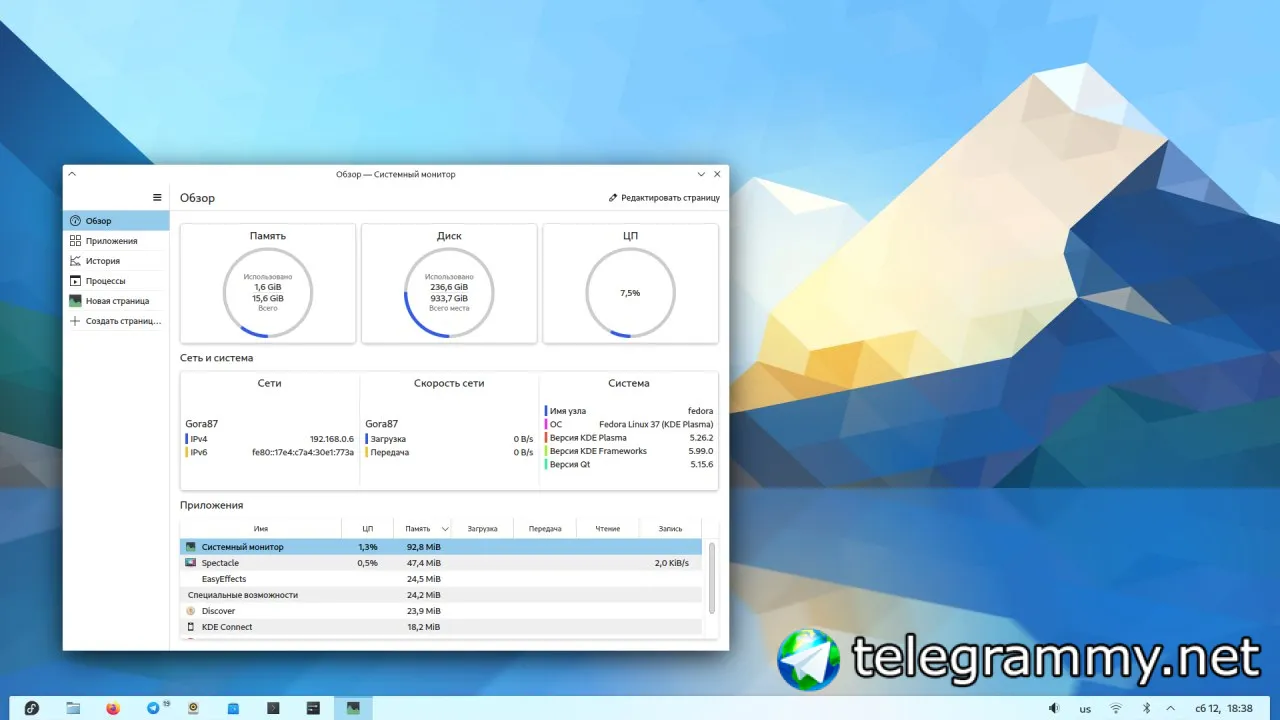Click the KDE Connect phone icon in the table
This screenshot has height=720, width=1280.
(191, 627)
